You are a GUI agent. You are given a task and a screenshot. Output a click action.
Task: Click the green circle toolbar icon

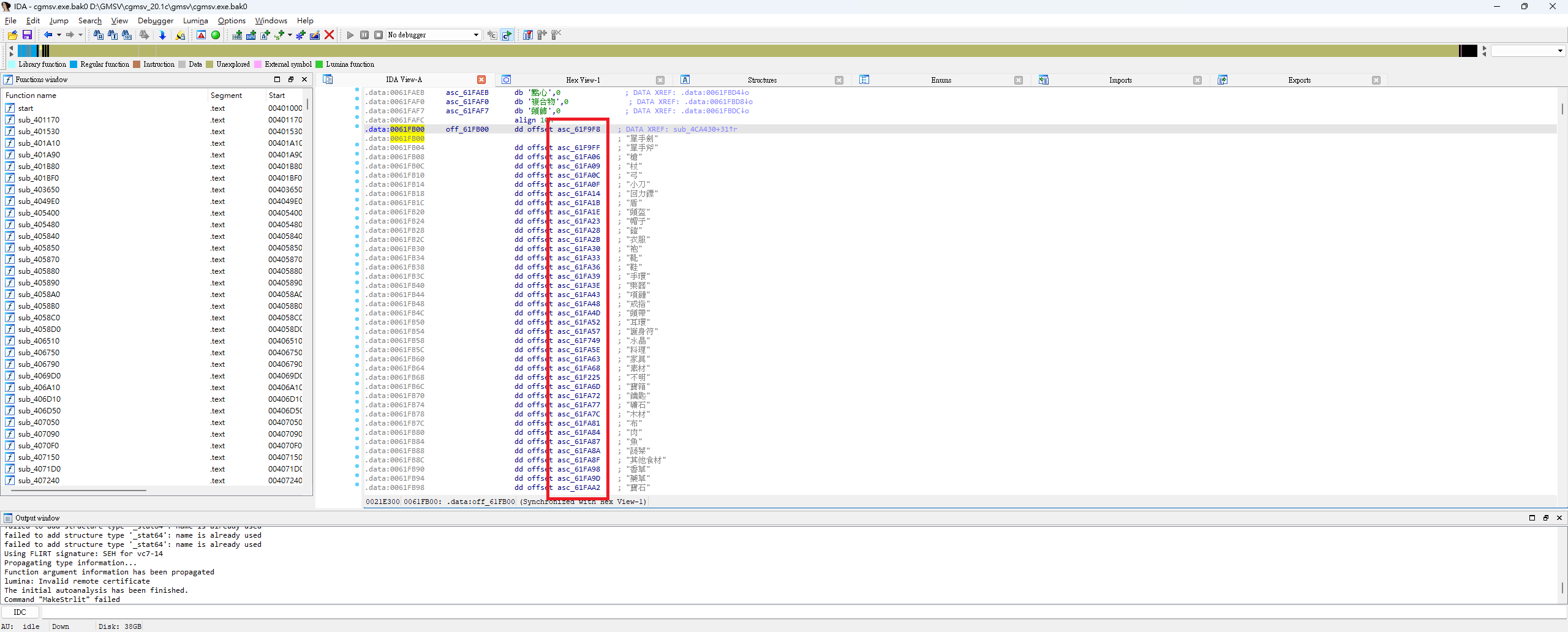[216, 35]
